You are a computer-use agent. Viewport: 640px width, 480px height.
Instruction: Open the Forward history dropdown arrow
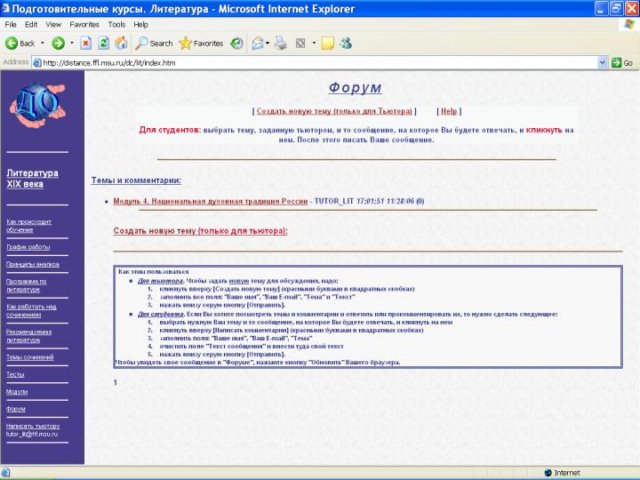click(x=72, y=43)
